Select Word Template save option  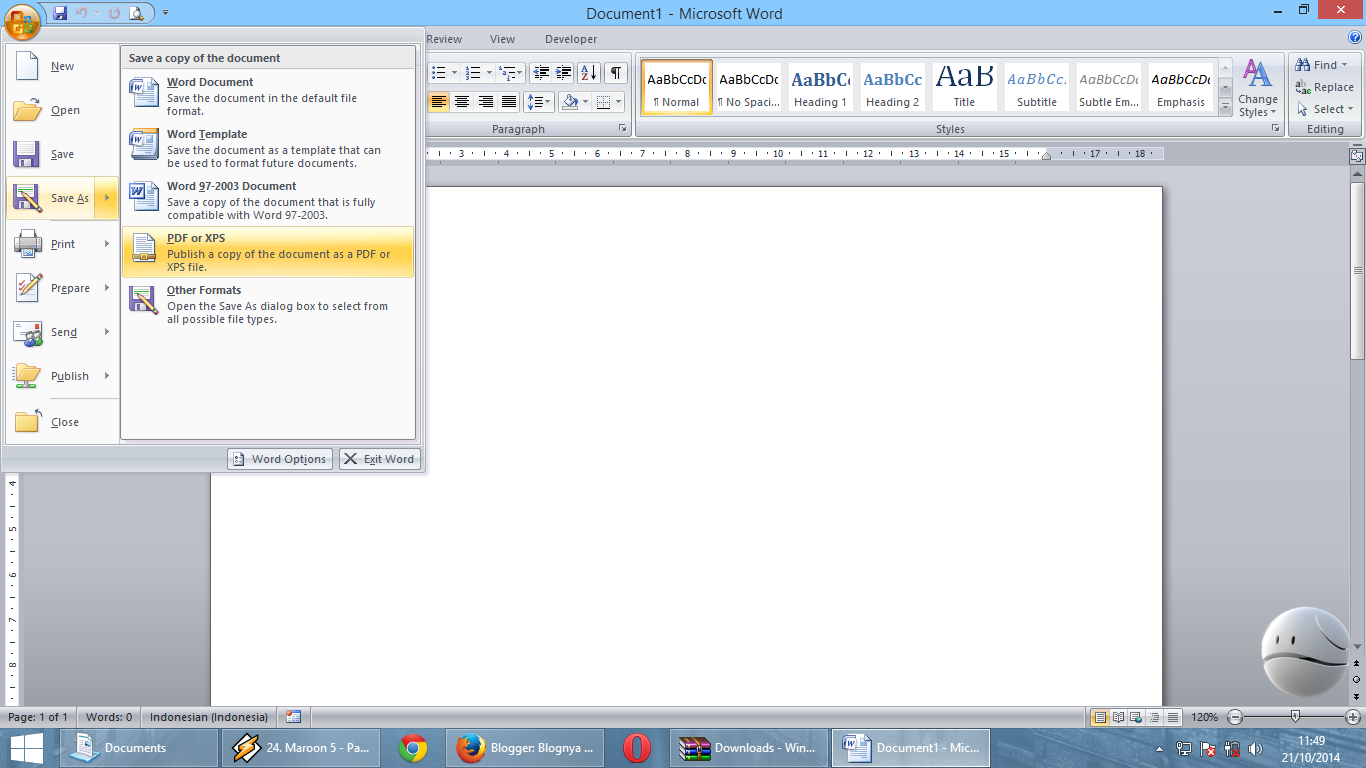(x=268, y=148)
